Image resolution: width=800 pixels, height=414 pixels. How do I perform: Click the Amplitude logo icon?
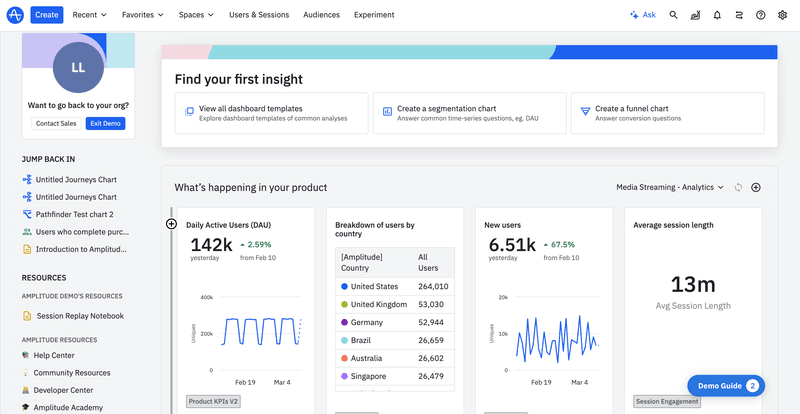coord(14,15)
